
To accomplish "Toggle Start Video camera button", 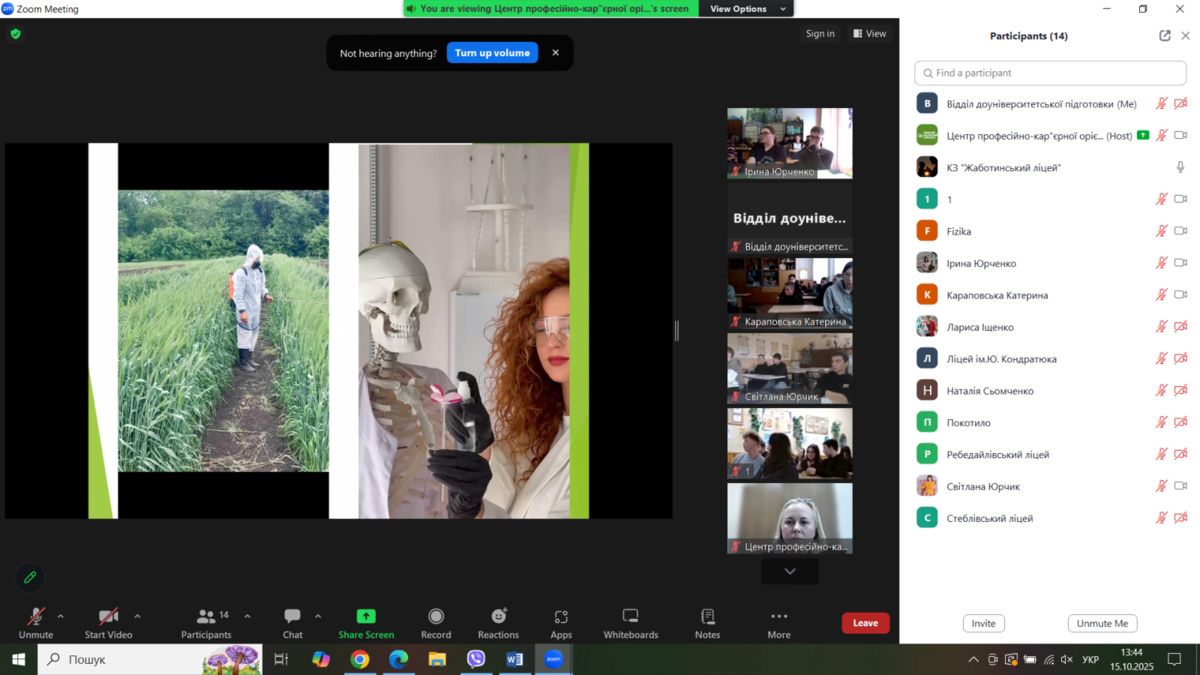I will click(108, 622).
